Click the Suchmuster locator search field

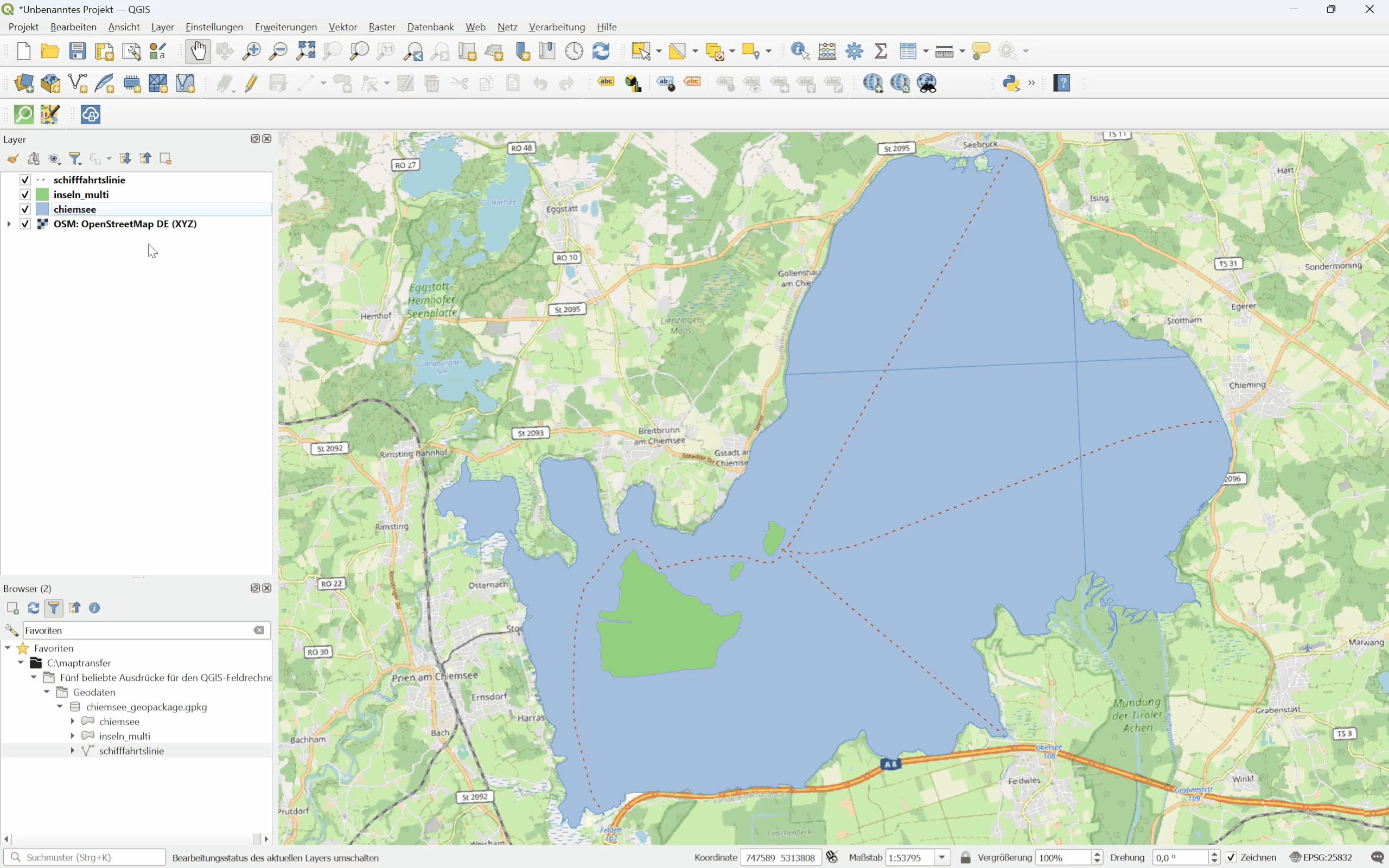click(x=85, y=857)
